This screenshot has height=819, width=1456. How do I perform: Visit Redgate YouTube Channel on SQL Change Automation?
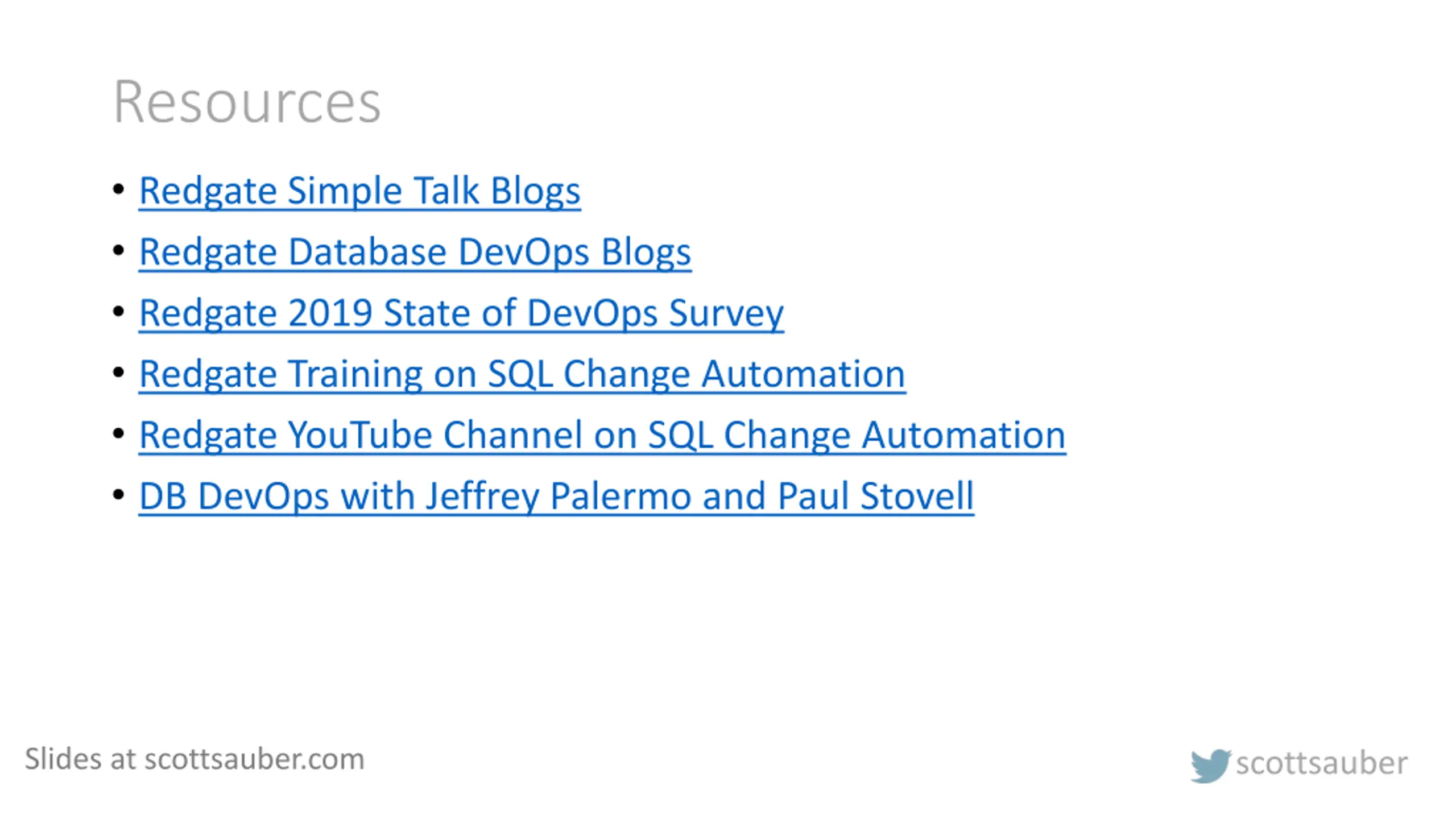pos(602,436)
